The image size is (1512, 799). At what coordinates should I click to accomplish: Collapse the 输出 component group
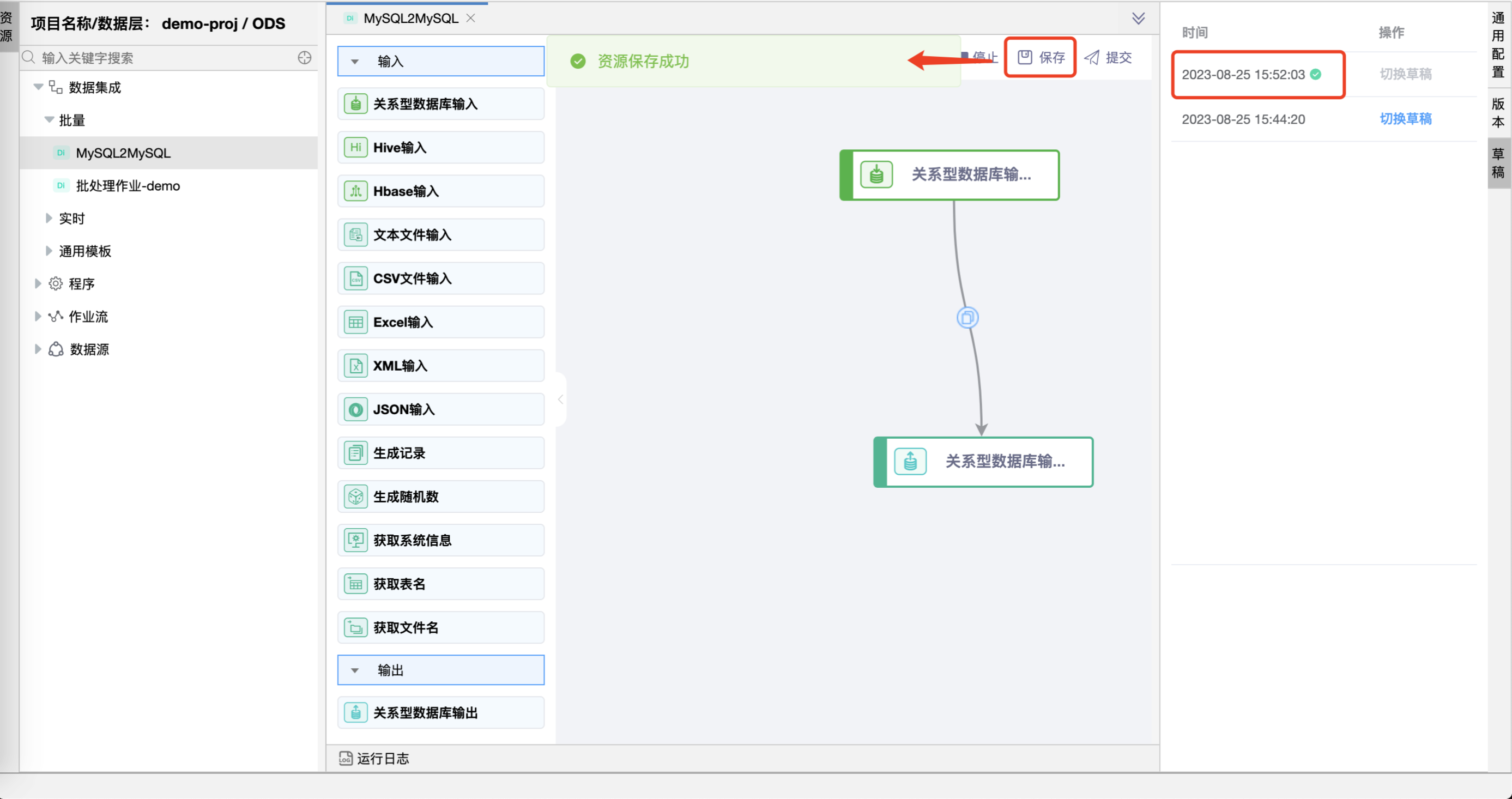pyautogui.click(x=354, y=670)
